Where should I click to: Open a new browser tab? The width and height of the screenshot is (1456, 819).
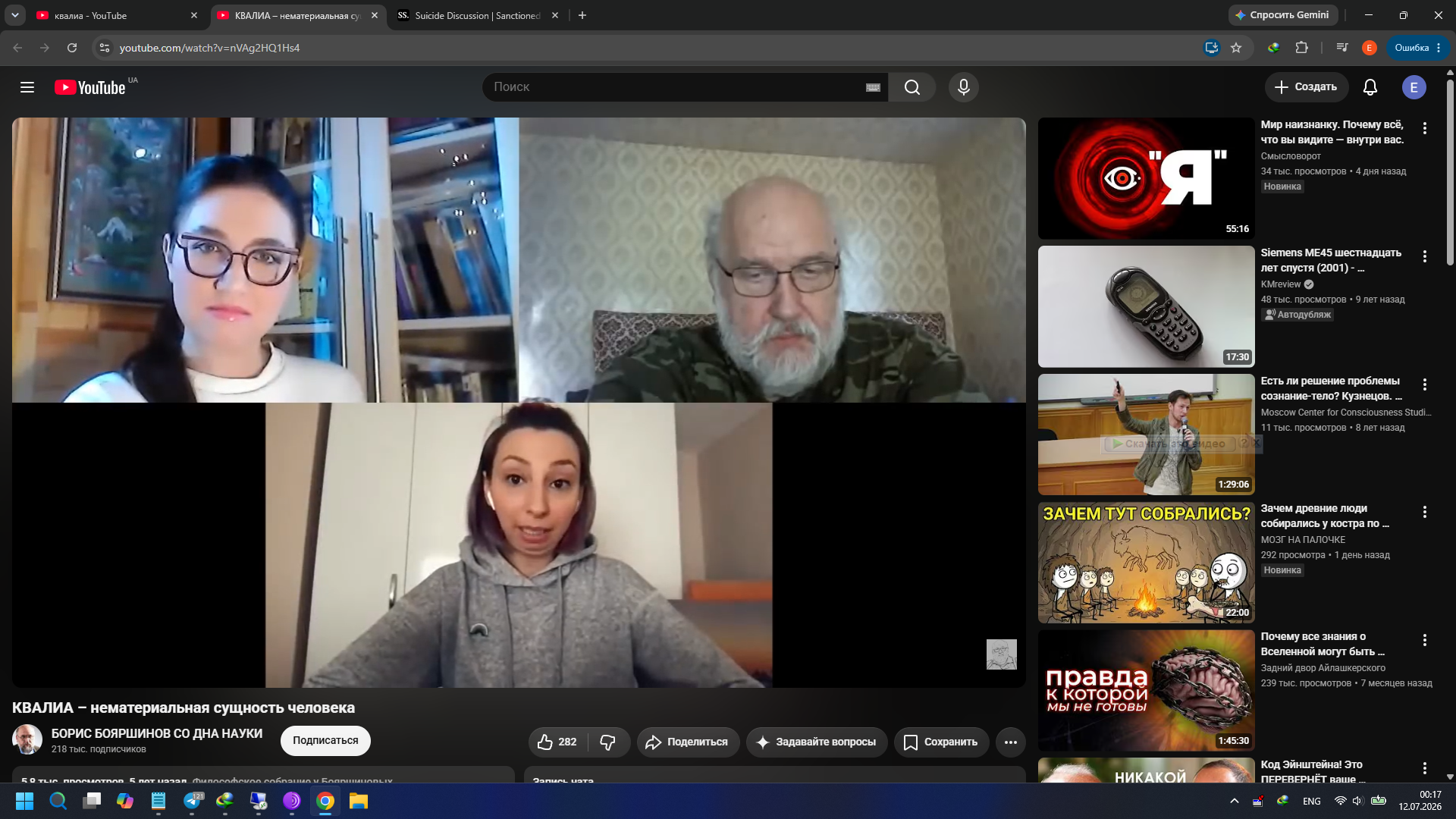(582, 15)
